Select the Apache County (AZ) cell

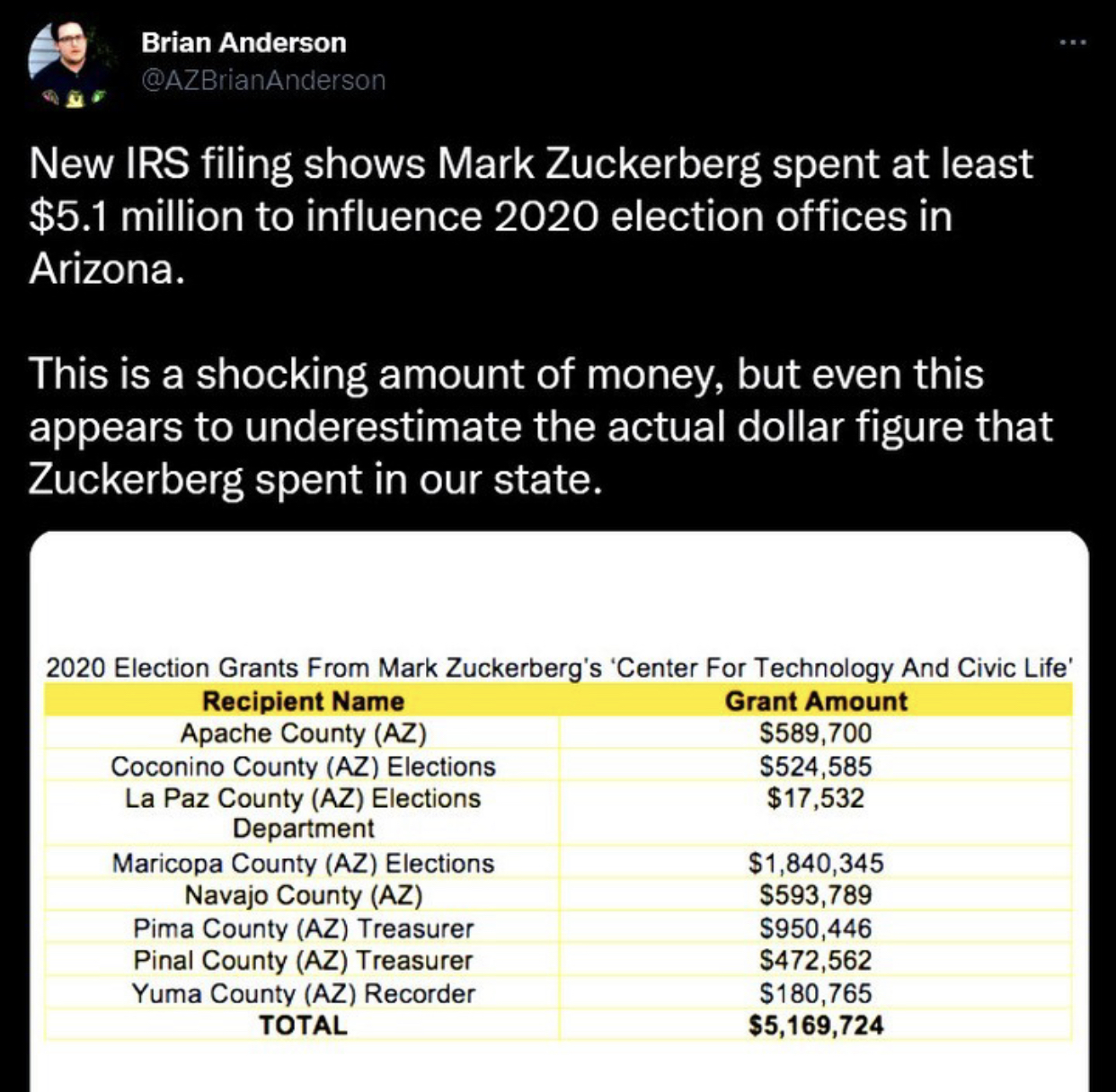click(303, 733)
